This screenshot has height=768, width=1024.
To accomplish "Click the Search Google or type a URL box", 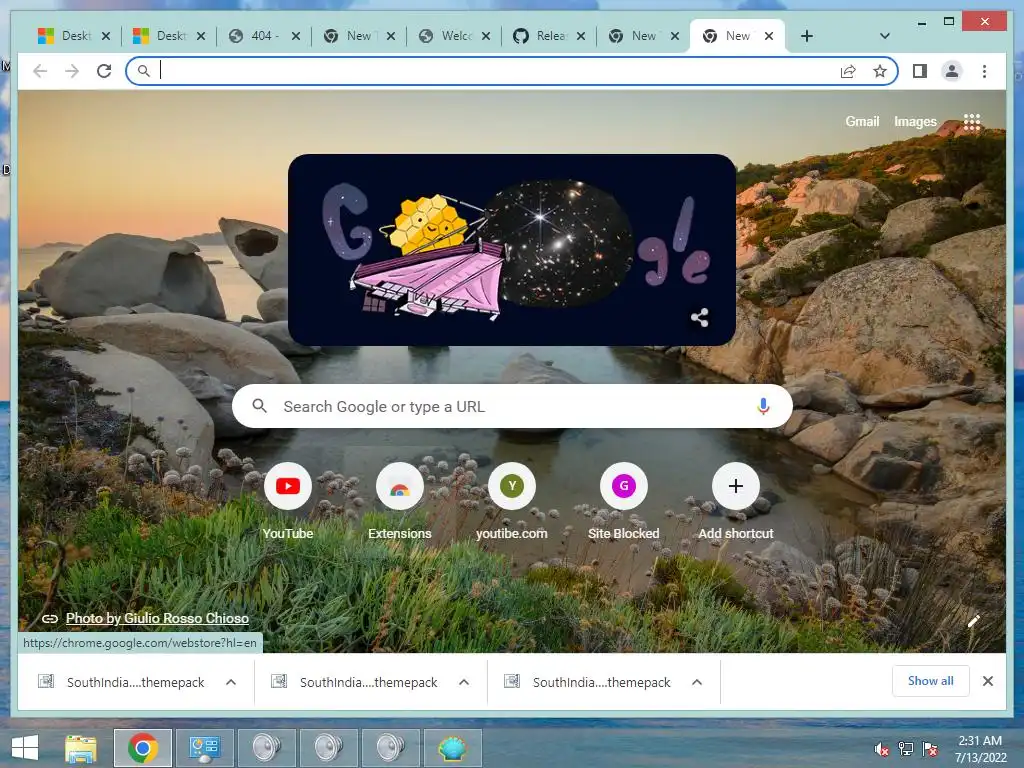I will (x=512, y=406).
